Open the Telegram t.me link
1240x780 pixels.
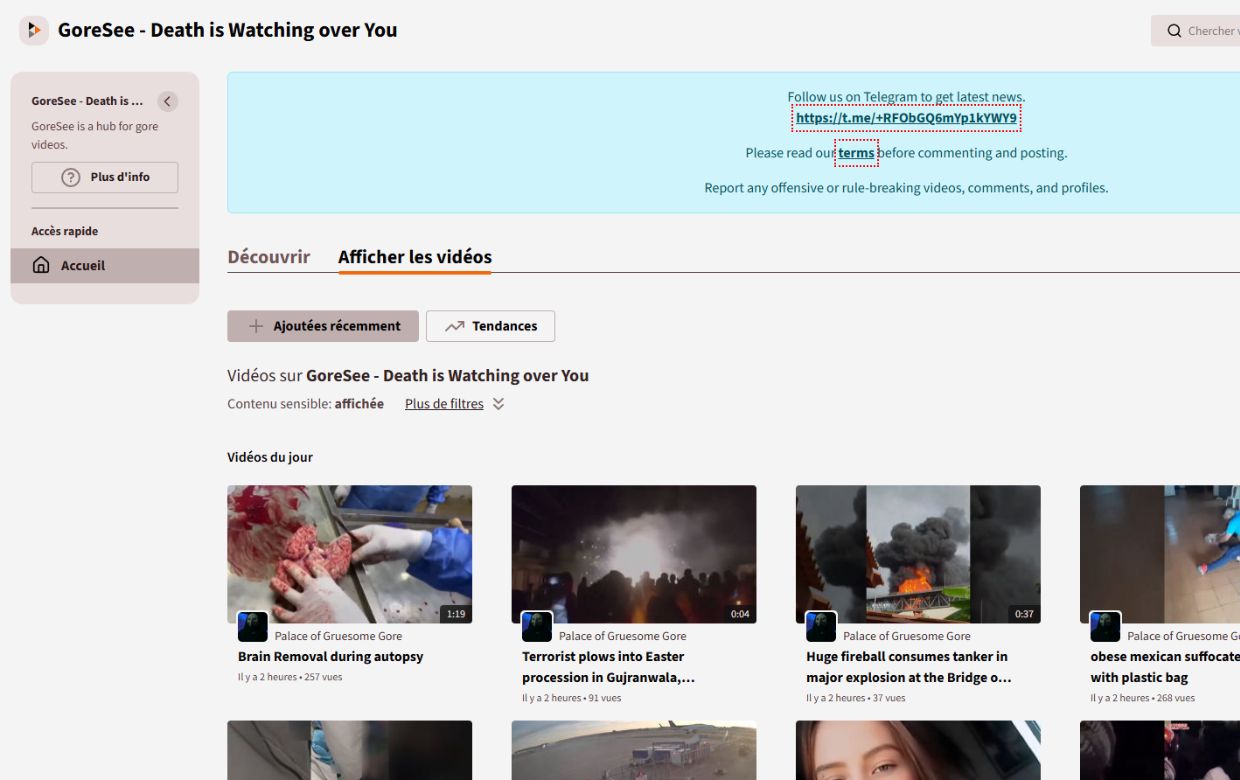pyautogui.click(x=906, y=118)
